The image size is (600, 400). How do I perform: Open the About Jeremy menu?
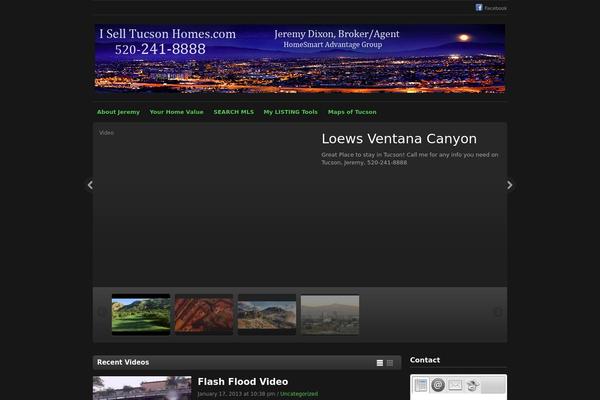(118, 112)
